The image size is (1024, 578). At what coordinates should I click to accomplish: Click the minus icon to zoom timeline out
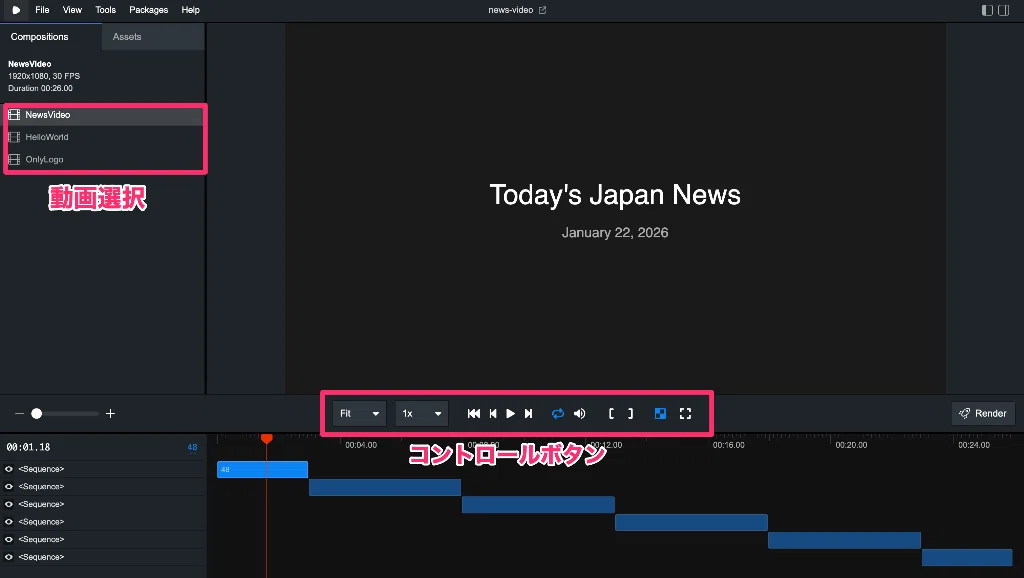(x=19, y=413)
